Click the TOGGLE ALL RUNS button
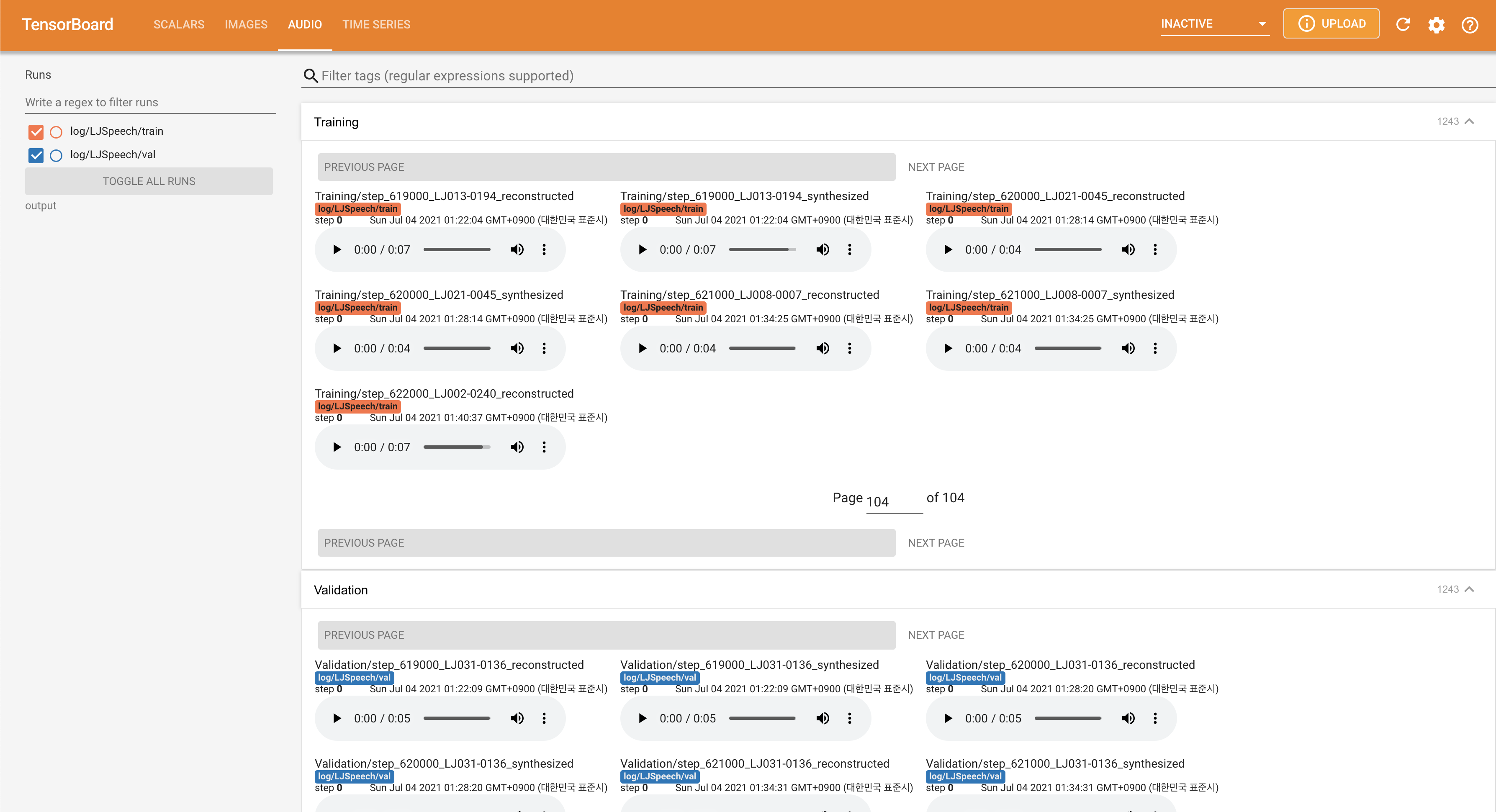The width and height of the screenshot is (1496, 812). pyautogui.click(x=149, y=181)
